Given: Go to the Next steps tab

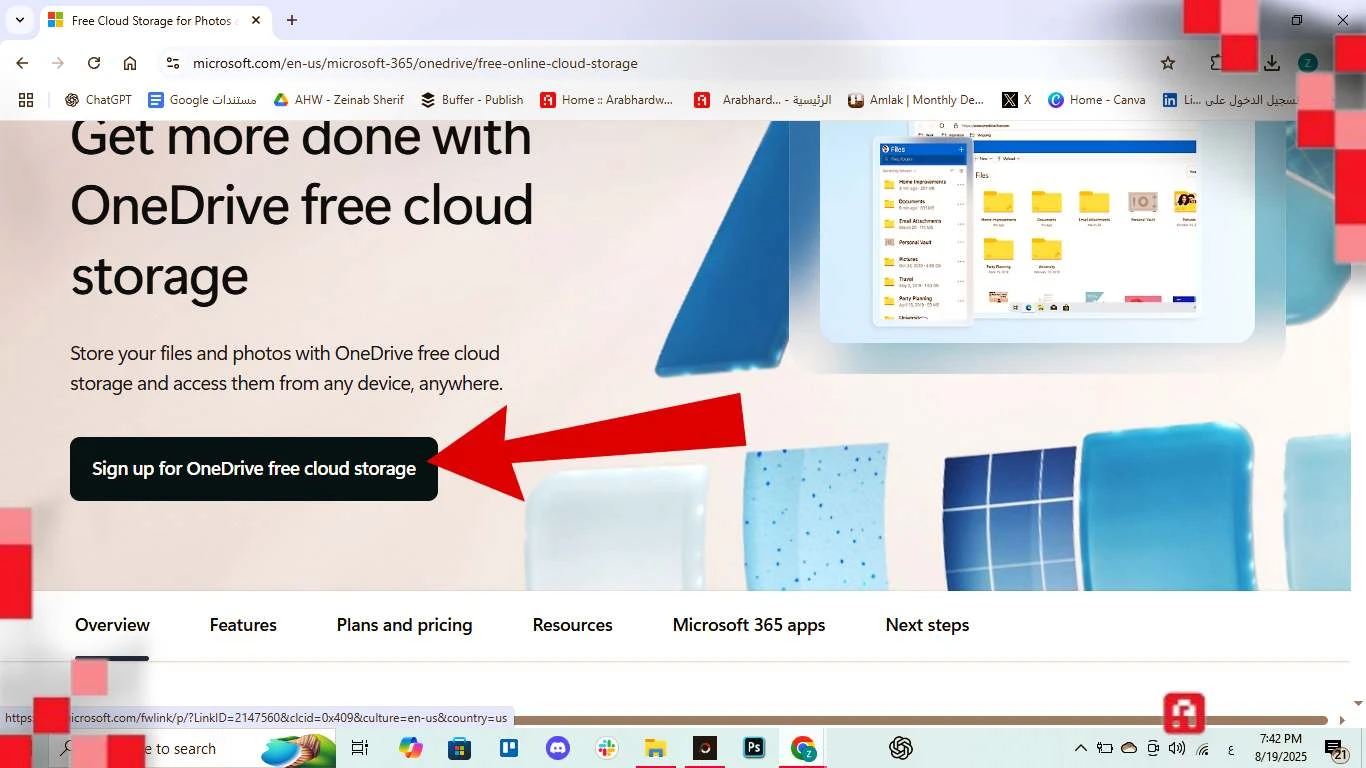Looking at the screenshot, I should pyautogui.click(x=927, y=625).
